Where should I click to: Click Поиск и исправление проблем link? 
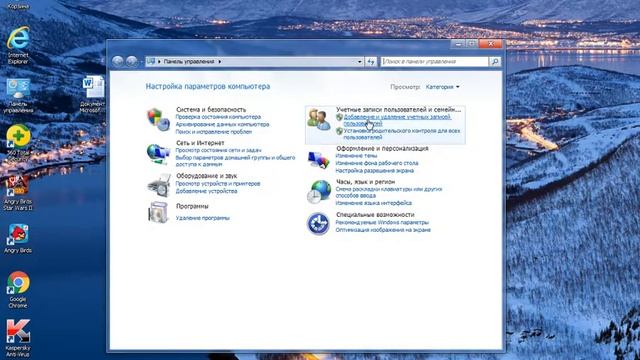click(213, 132)
